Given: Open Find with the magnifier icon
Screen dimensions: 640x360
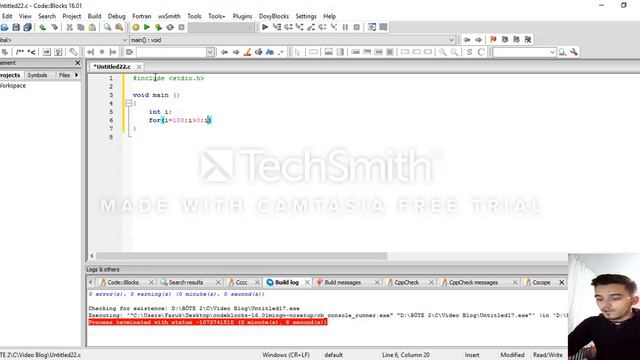Looking at the screenshot, I should point(107,27).
